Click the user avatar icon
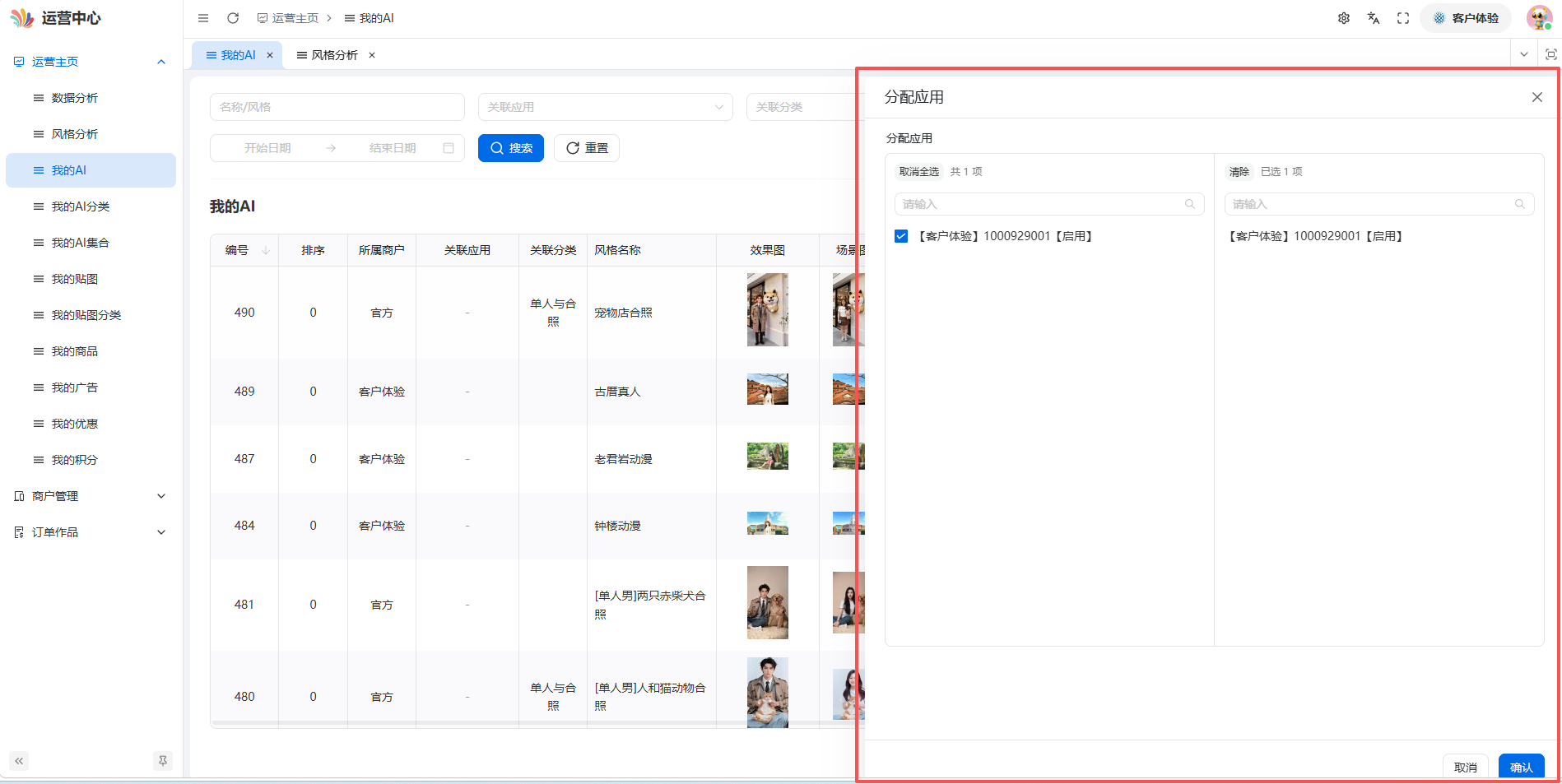This screenshot has width=1562, height=784. point(1539,18)
